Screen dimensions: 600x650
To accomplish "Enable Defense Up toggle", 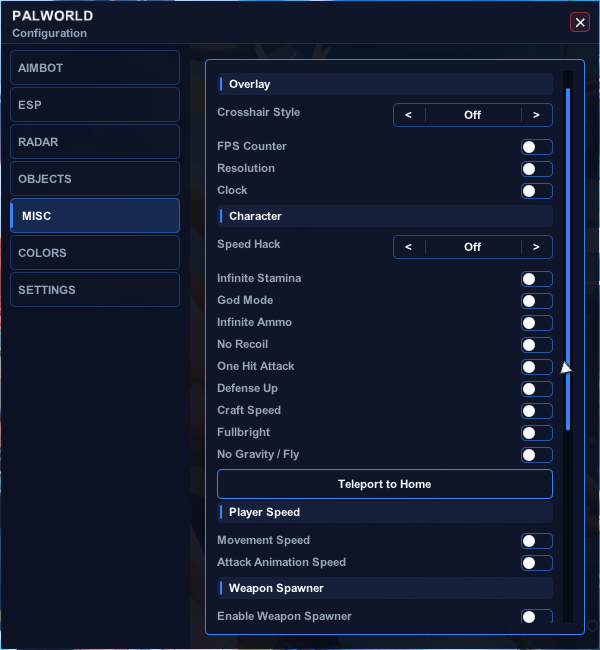I will (537, 389).
